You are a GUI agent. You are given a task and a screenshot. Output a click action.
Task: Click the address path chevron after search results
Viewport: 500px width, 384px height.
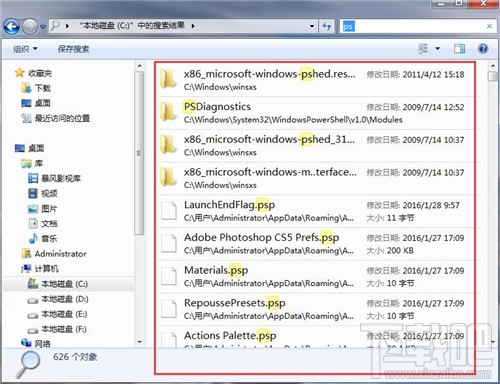193,26
